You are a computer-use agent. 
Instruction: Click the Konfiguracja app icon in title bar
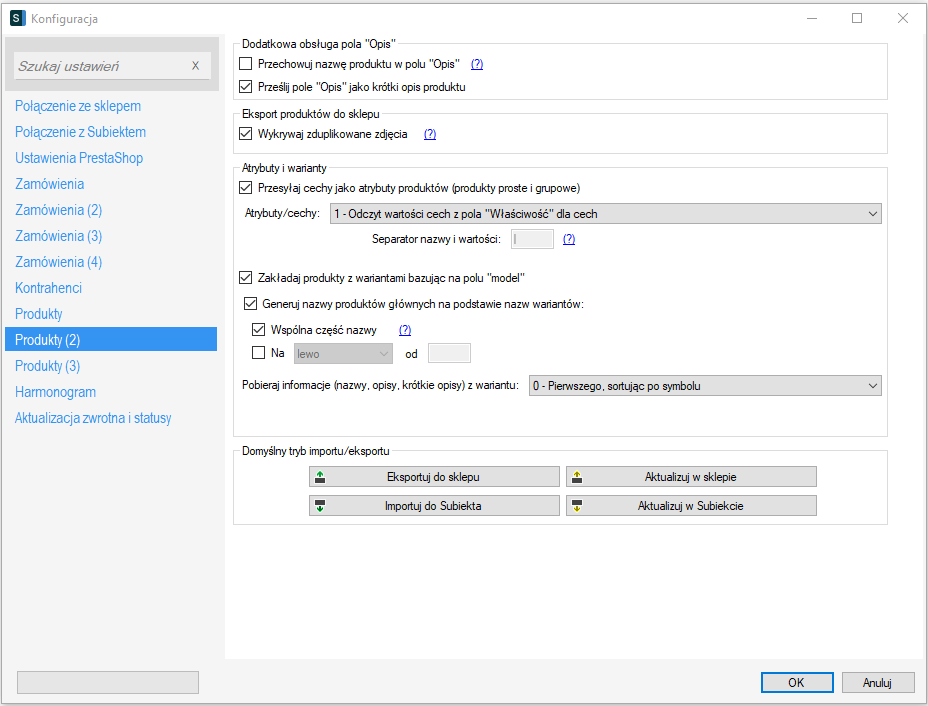17,18
